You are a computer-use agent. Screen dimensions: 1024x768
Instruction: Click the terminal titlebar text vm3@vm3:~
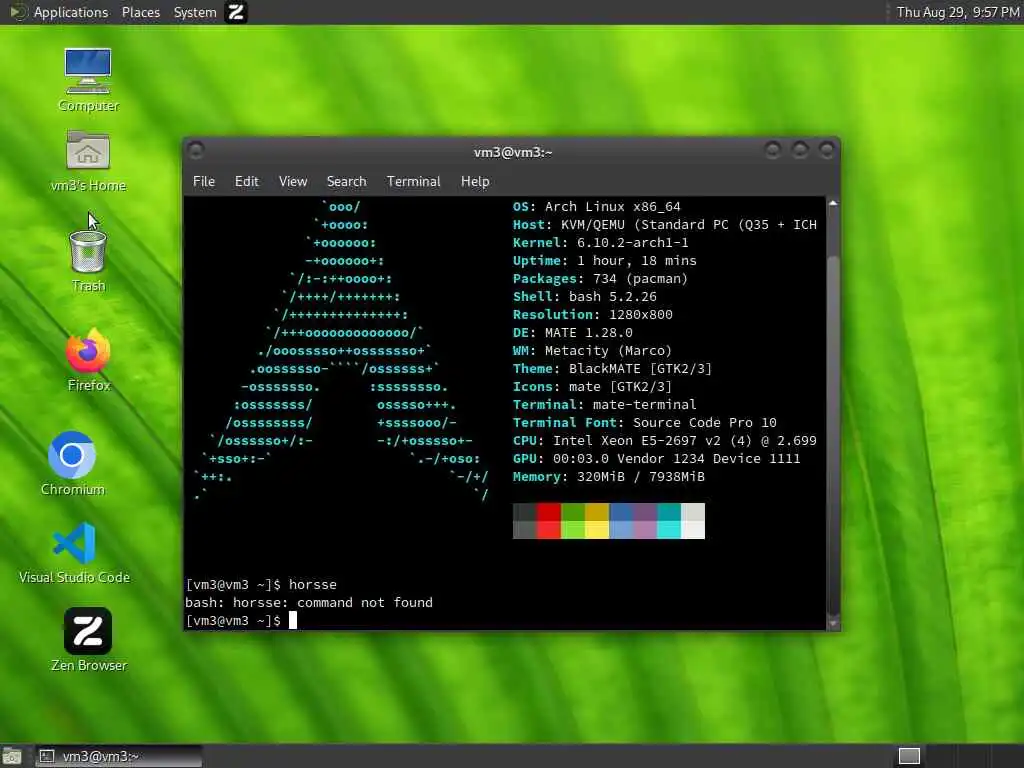[513, 152]
